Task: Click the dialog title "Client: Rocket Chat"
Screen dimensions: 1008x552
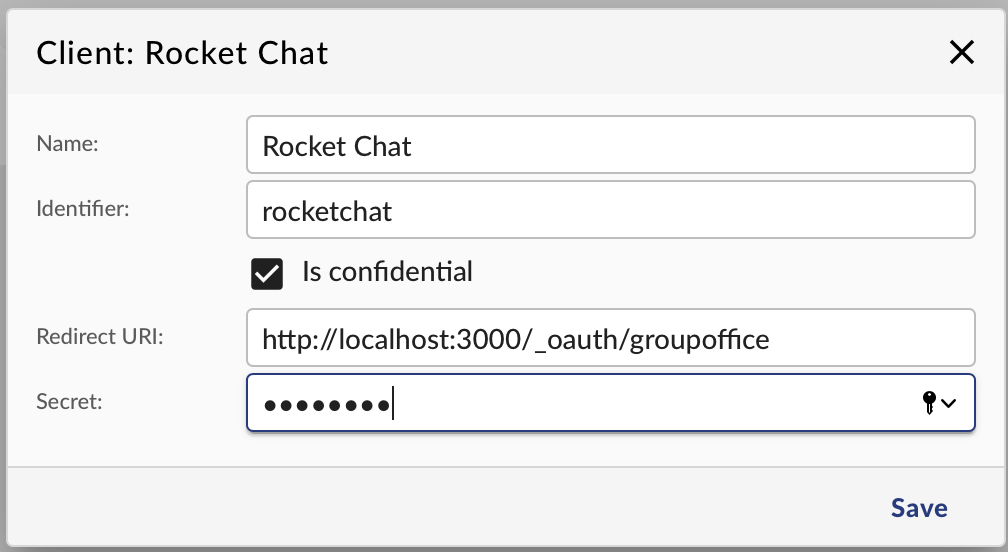Action: [x=183, y=53]
